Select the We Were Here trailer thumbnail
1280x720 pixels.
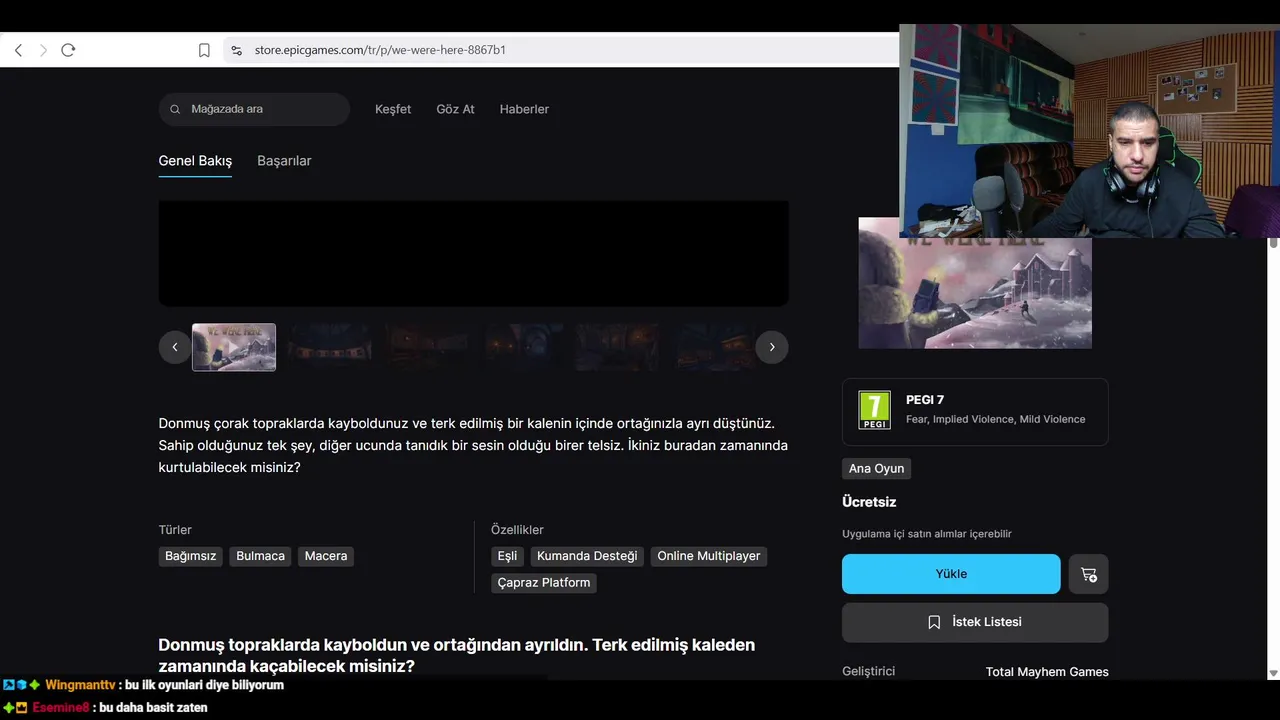point(234,347)
